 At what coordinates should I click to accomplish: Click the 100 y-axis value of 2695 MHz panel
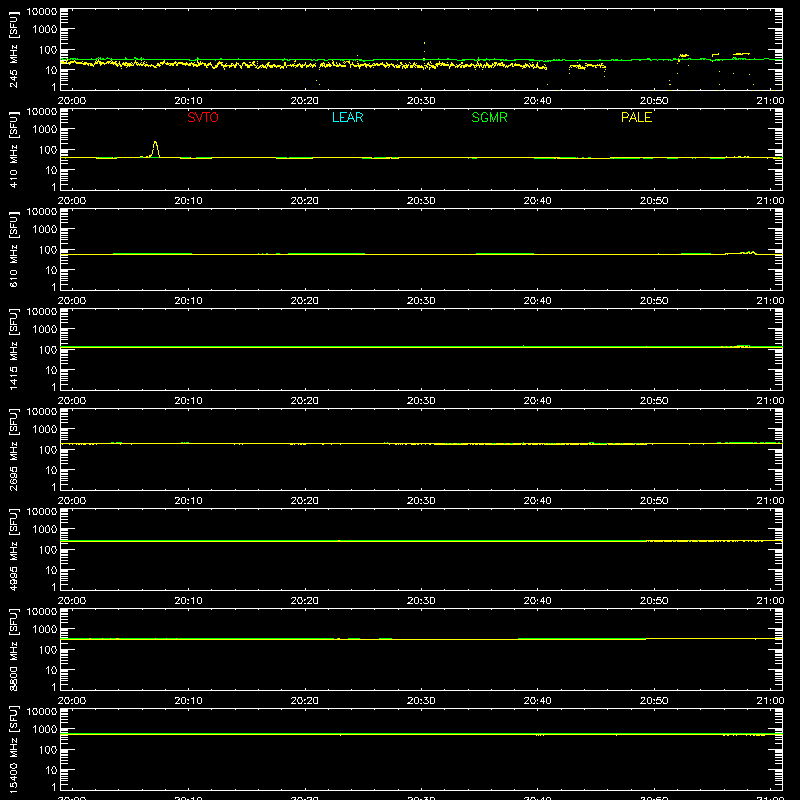[48, 450]
